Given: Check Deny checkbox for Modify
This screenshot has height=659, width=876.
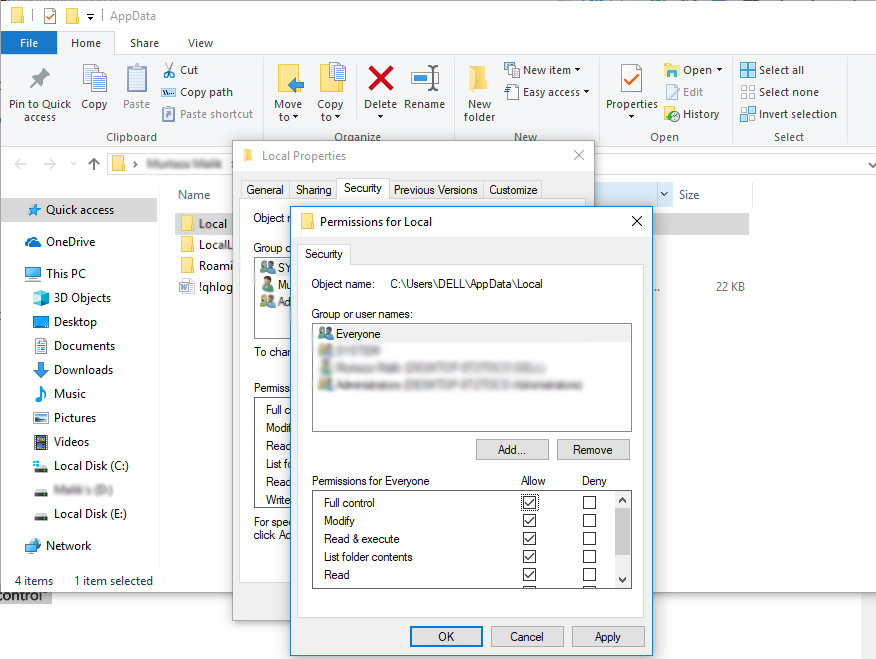Looking at the screenshot, I should (589, 520).
